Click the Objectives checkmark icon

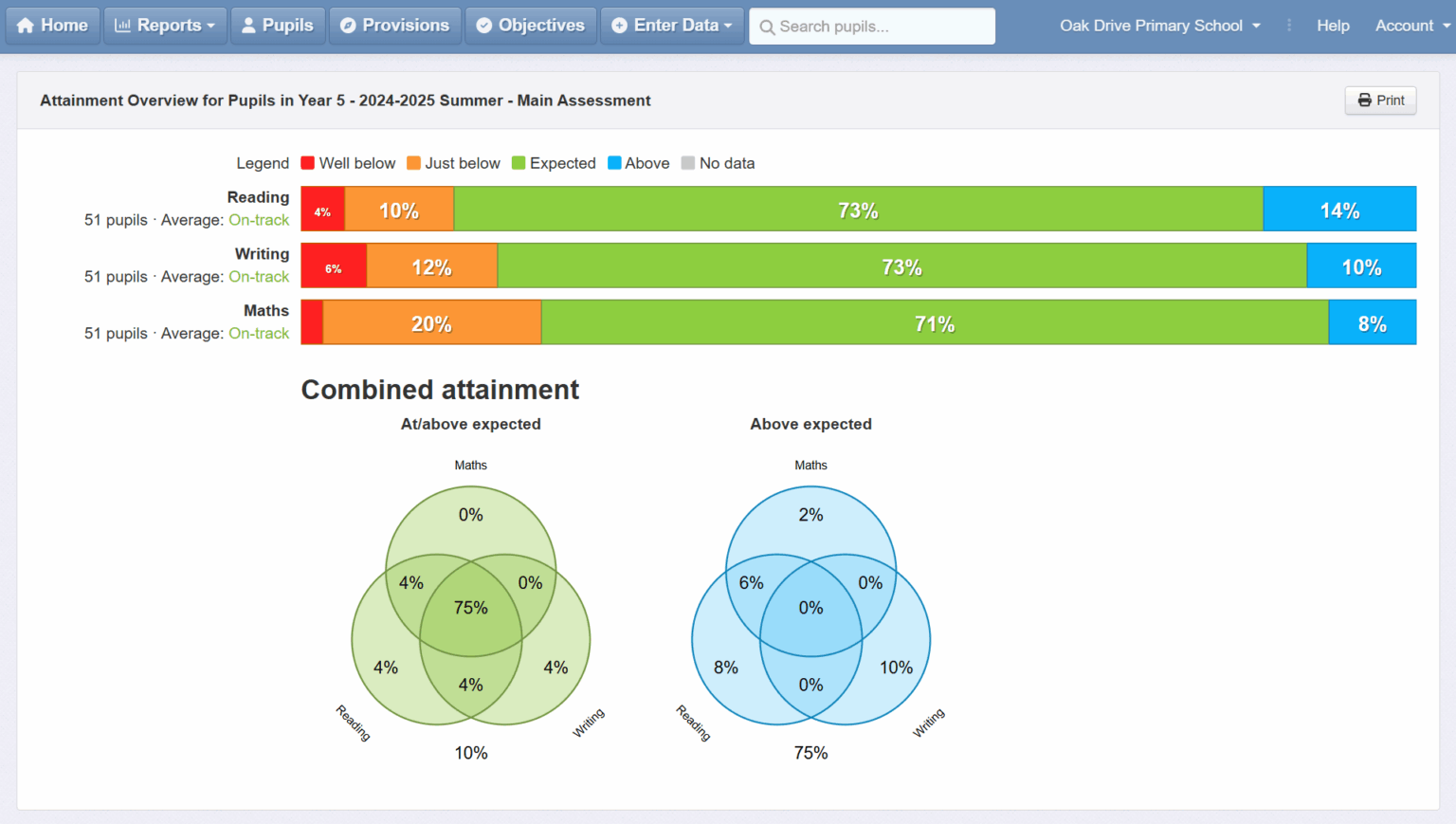[484, 26]
